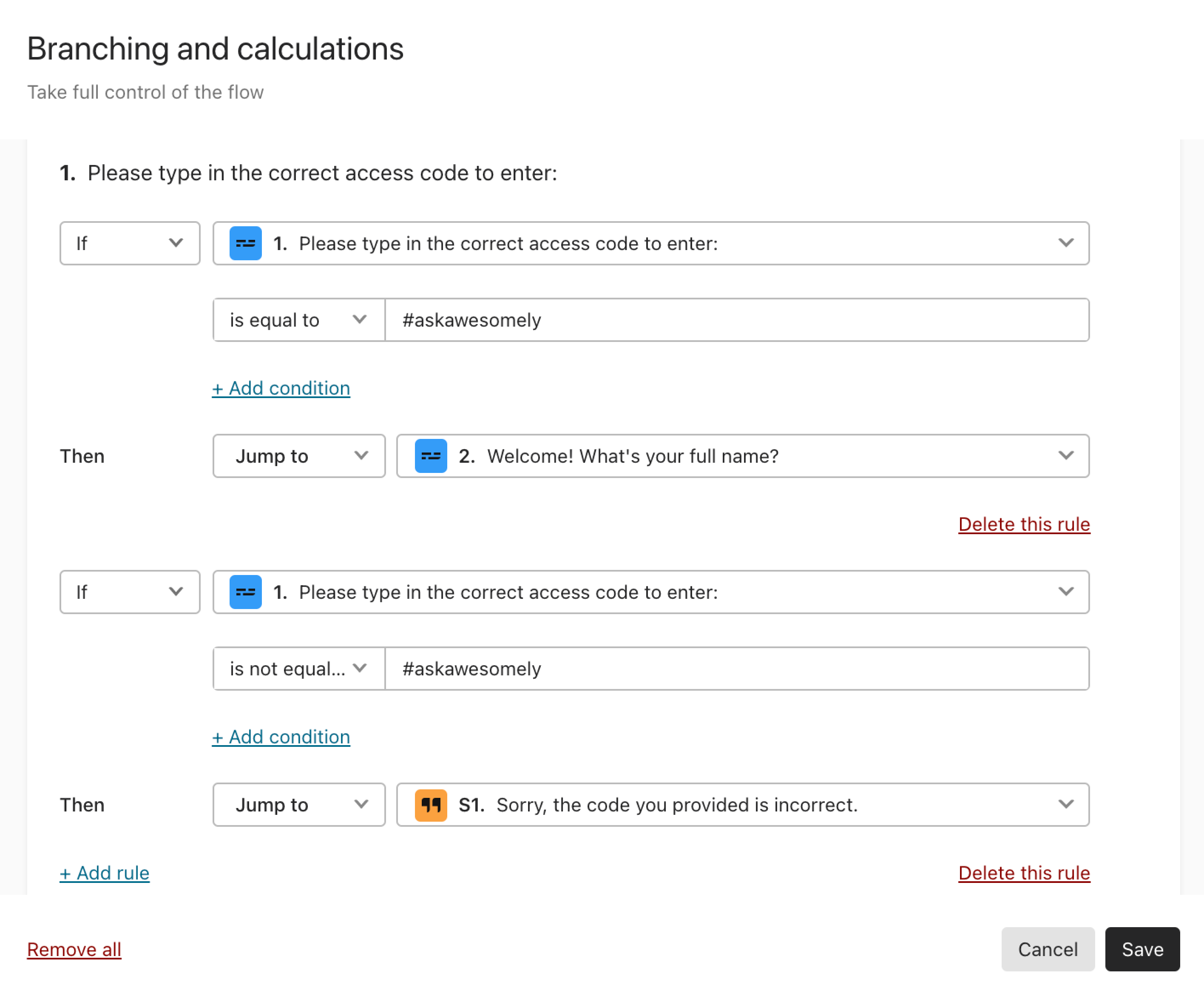1204x1002 pixels.
Task: Click question heading '1. Please type in the correct access code'
Action: click(x=309, y=173)
